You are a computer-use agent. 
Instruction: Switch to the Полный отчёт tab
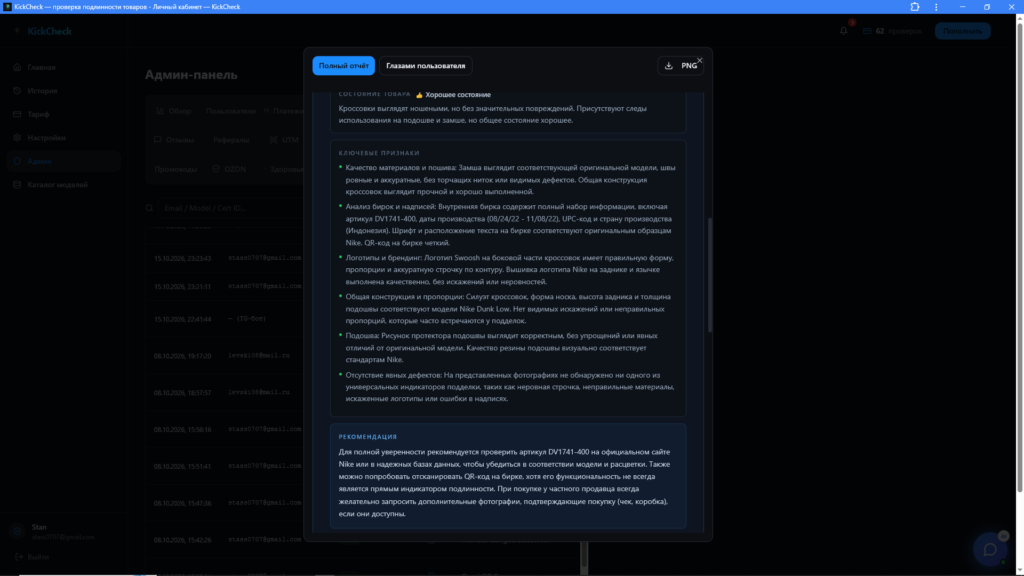(344, 66)
